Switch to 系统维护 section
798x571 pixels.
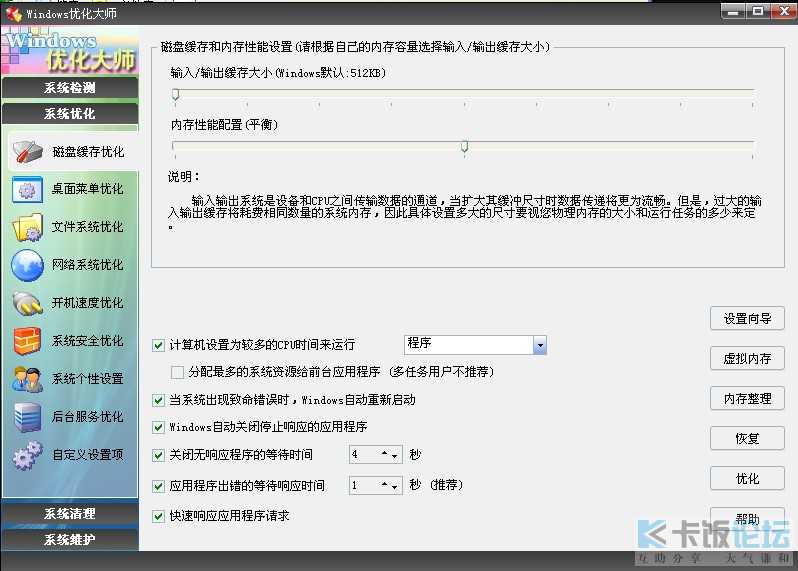pos(70,539)
